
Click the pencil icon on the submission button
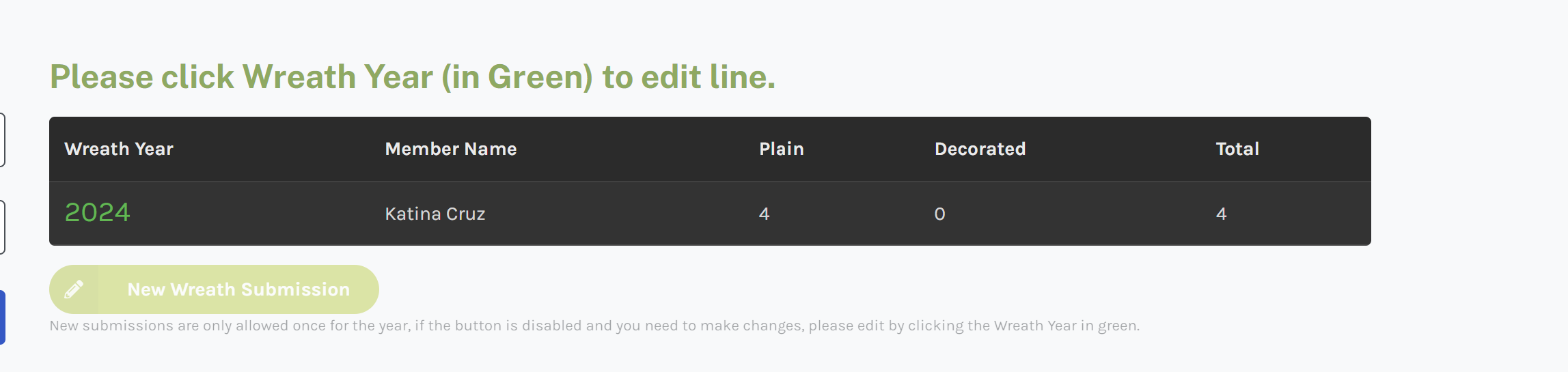pyautogui.click(x=74, y=289)
